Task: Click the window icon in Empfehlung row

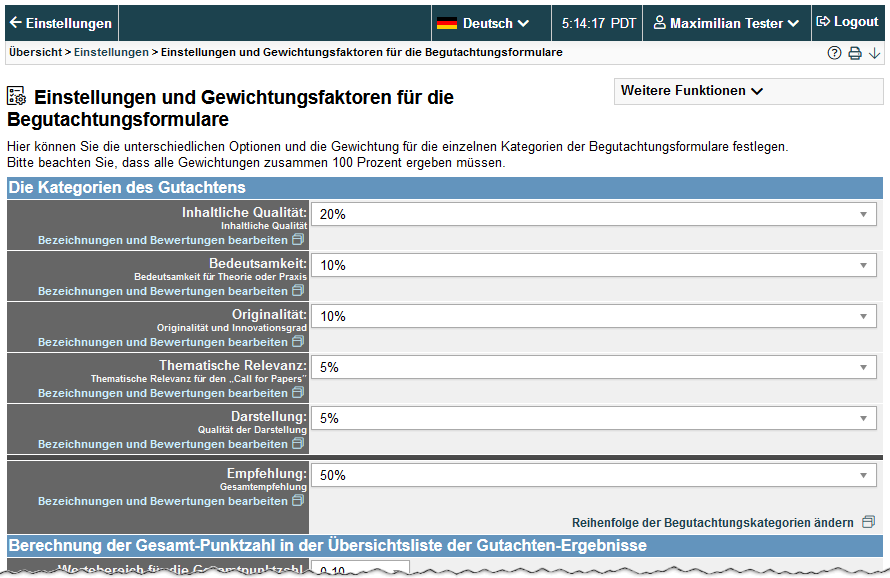Action: [298, 501]
